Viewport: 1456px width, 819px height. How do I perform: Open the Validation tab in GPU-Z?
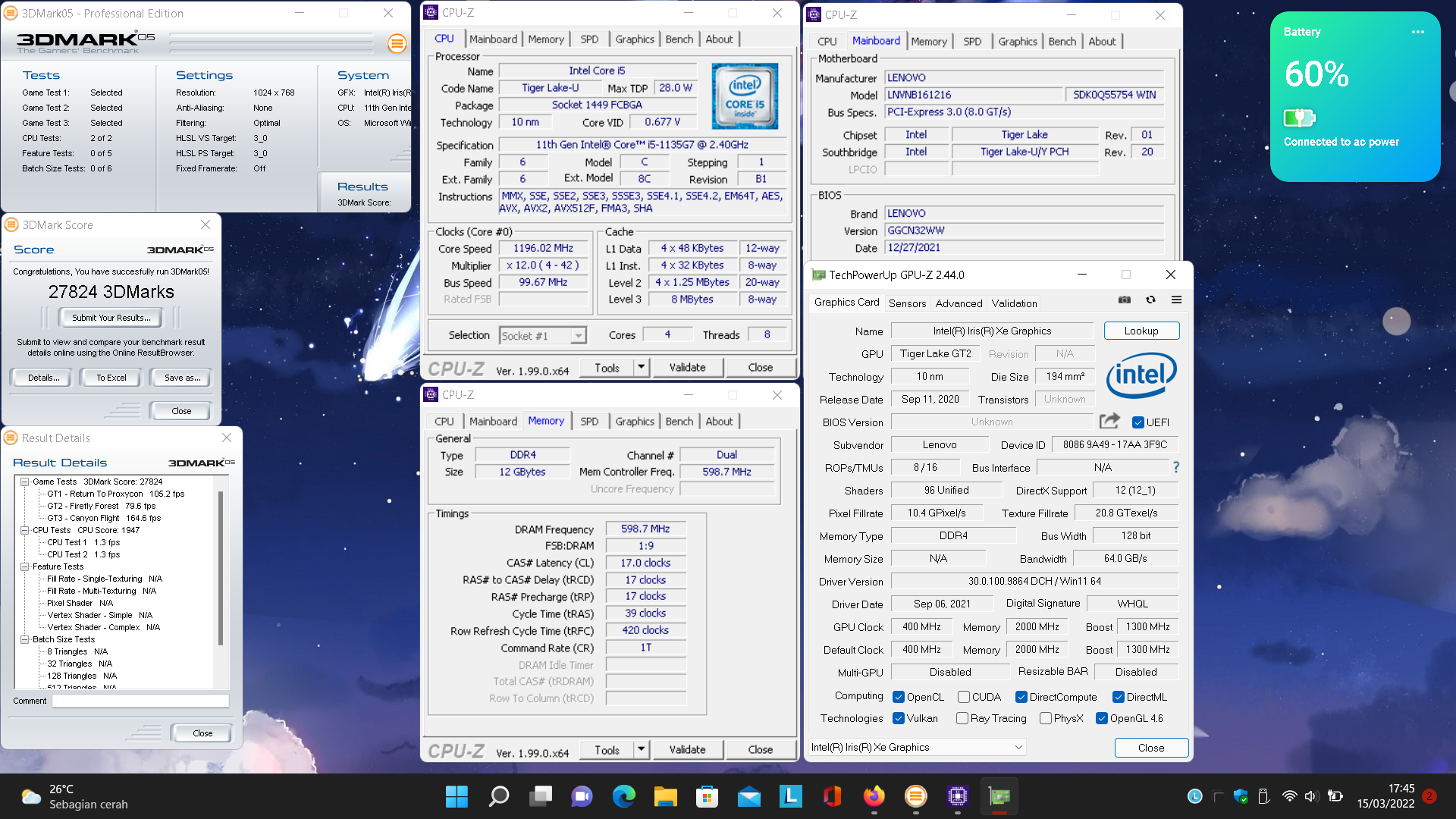point(1014,303)
